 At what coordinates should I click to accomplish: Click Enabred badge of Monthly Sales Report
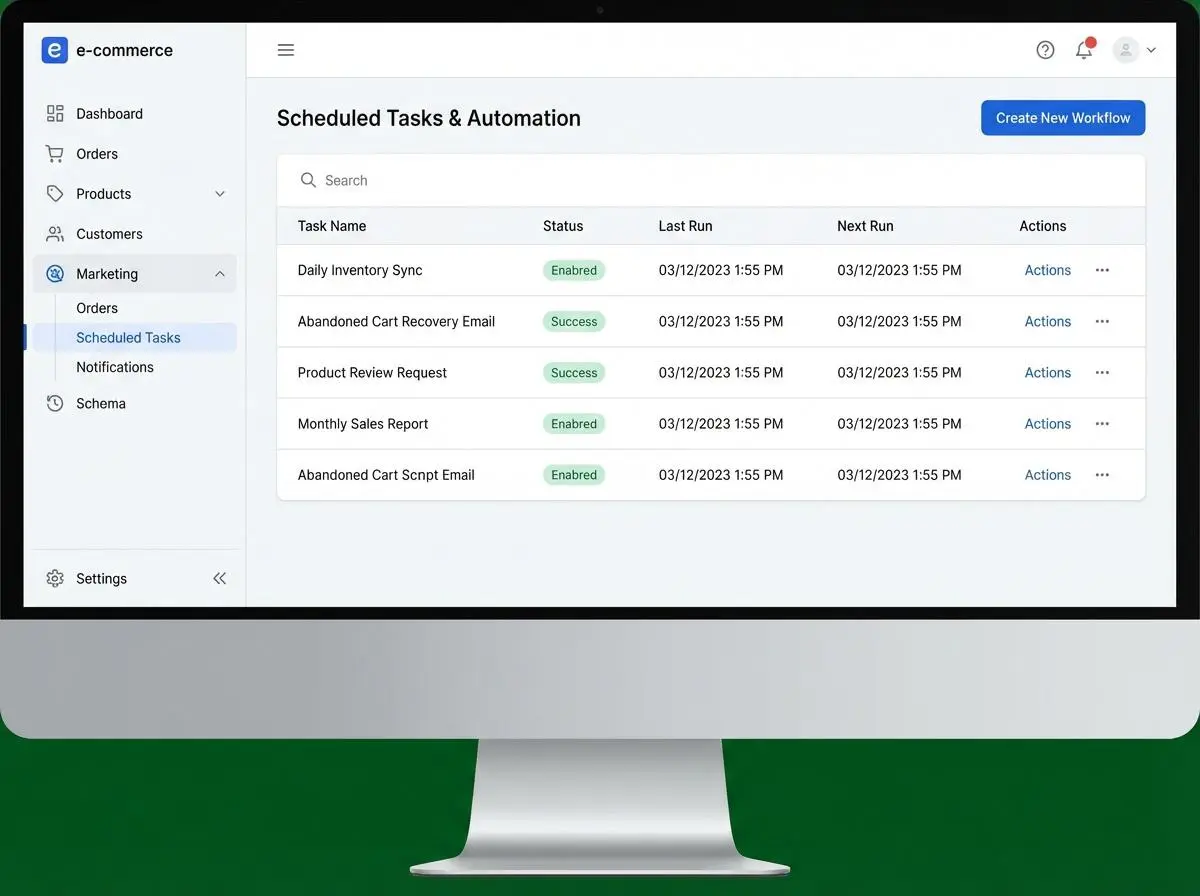coord(574,424)
